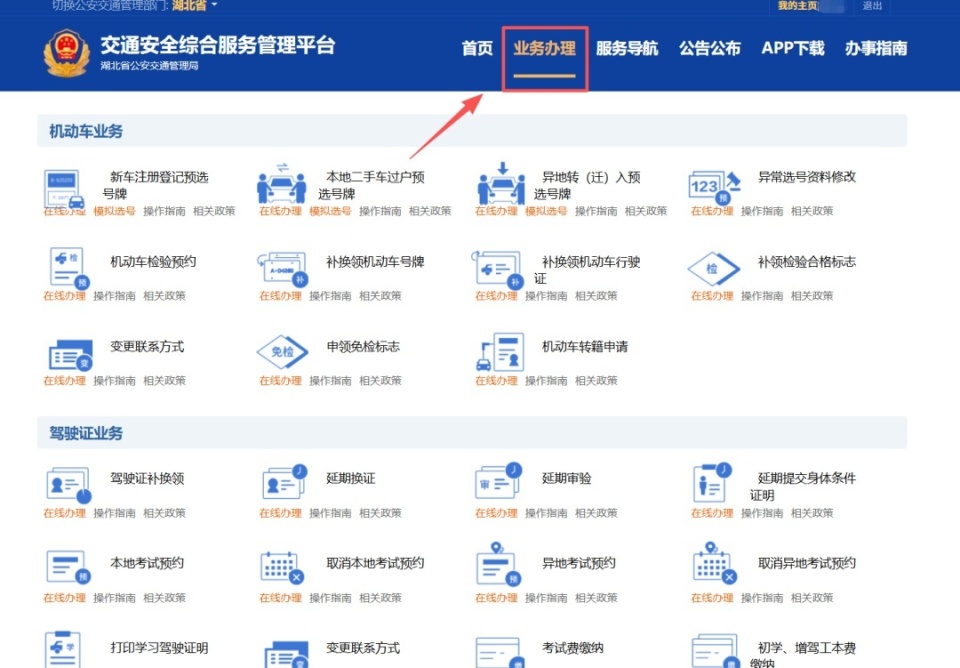960x668 pixels.
Task: Click the 退出 logout link
Action: click(x=872, y=6)
